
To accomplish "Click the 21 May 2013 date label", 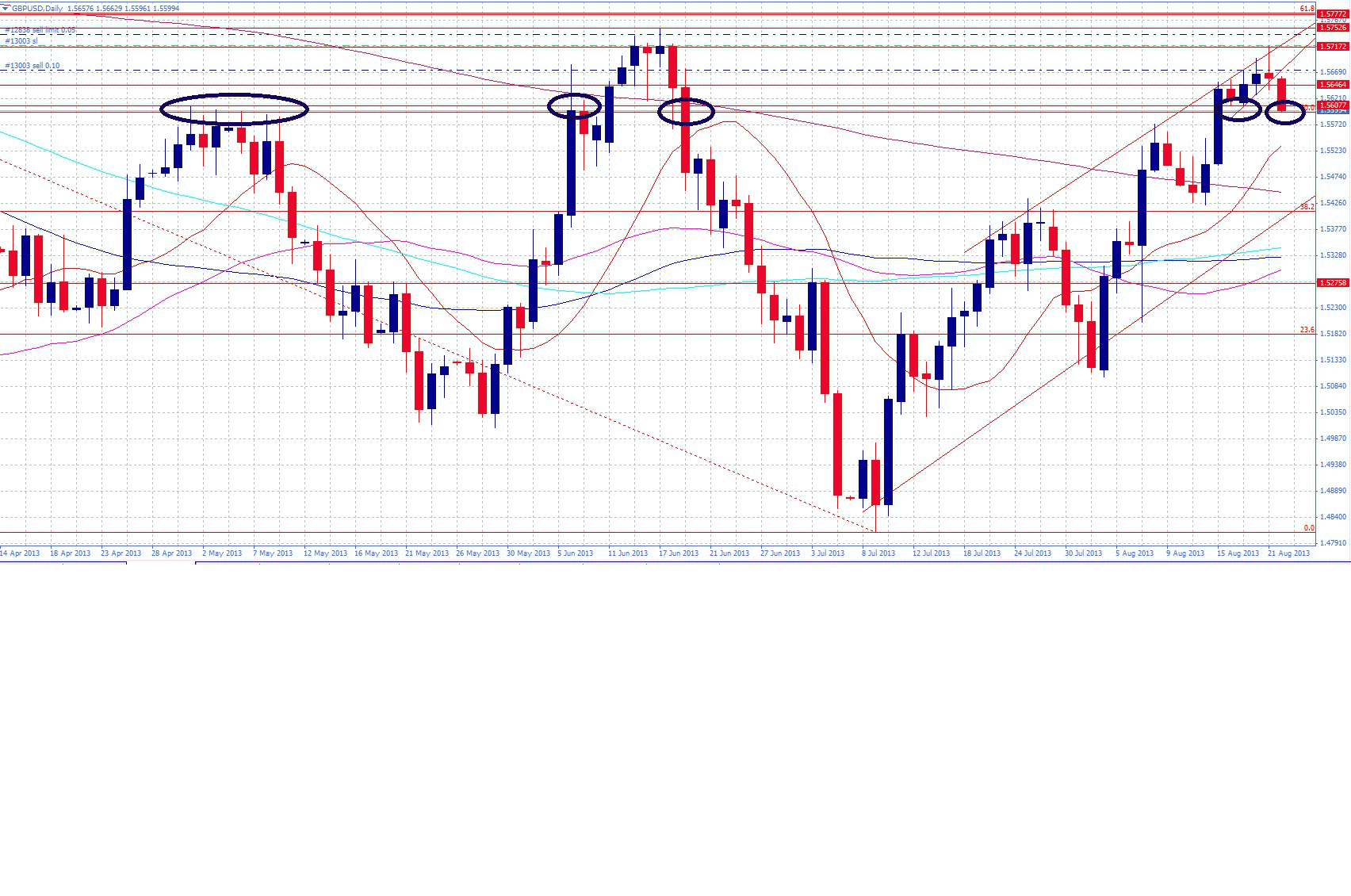I will pyautogui.click(x=427, y=553).
